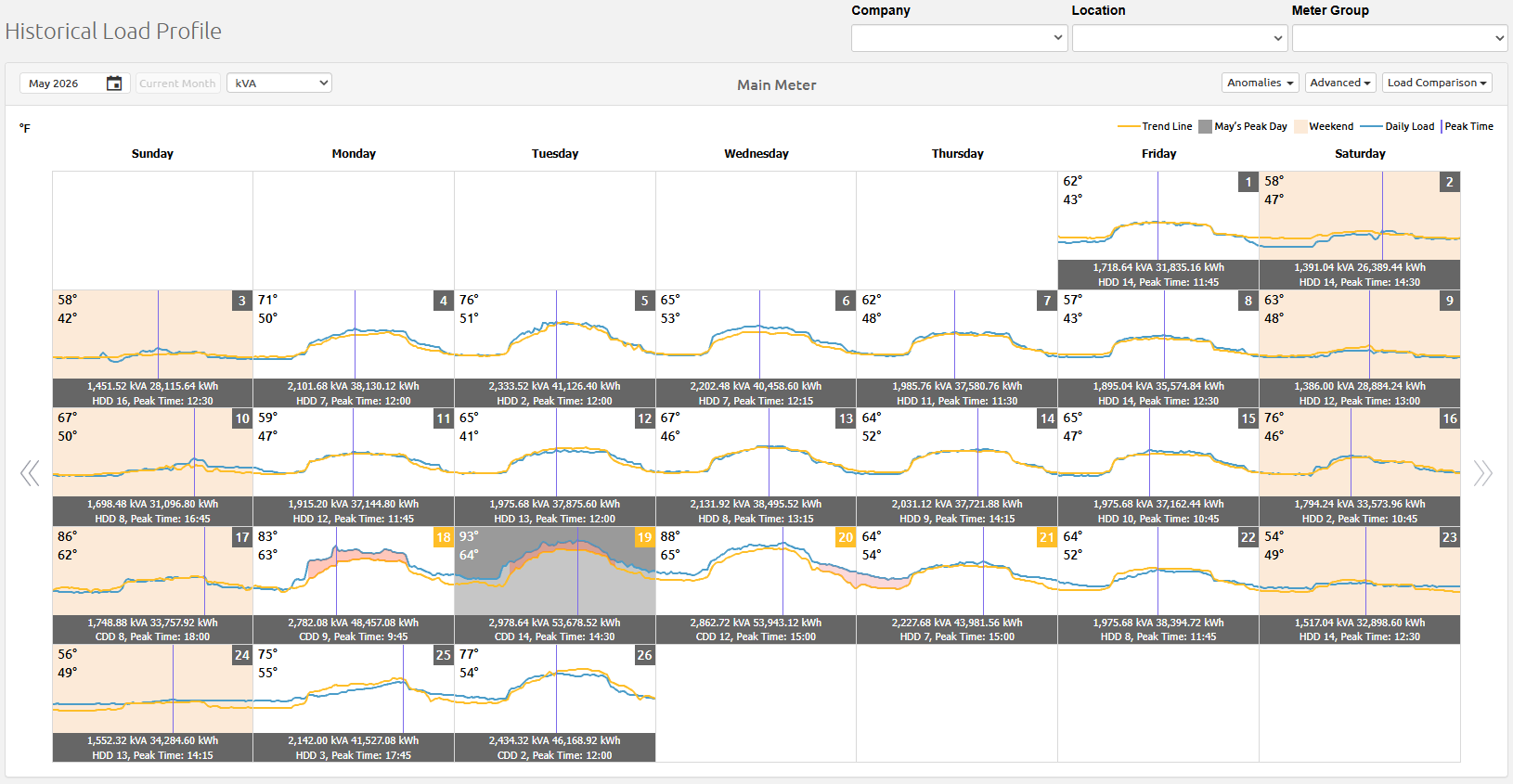Click '1,451.52 kVA 28,115.64 kWh' summary
The width and height of the screenshot is (1513, 784).
pyautogui.click(x=153, y=386)
